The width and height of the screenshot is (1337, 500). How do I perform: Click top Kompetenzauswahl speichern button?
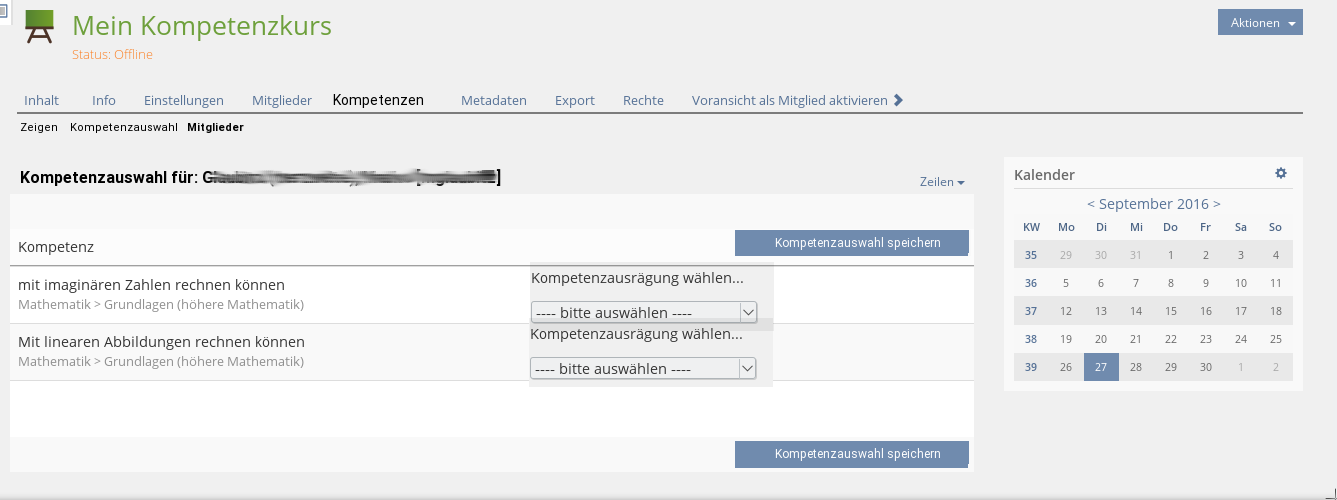pyautogui.click(x=852, y=243)
